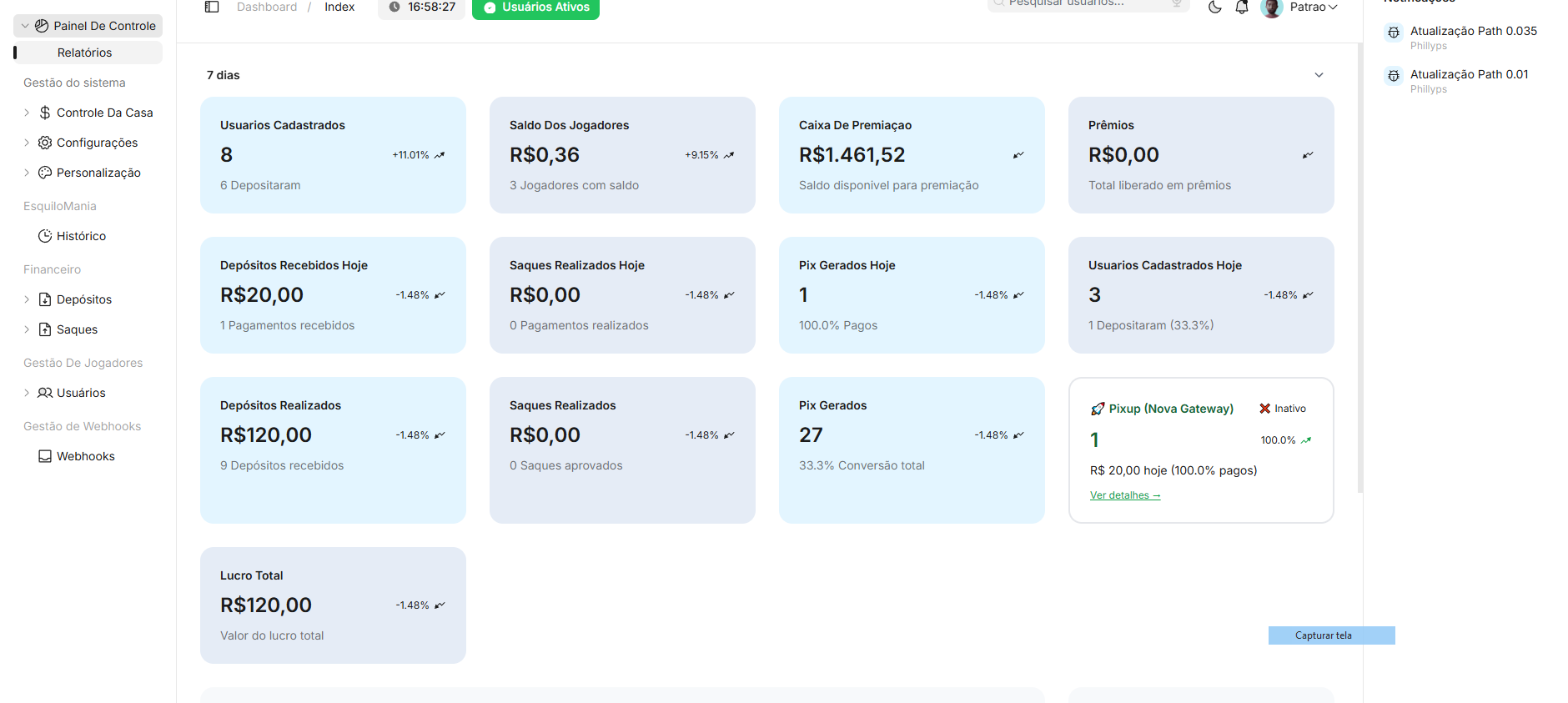Click the Pixup rocket icon
Image resolution: width=1568 pixels, height=703 pixels.
(x=1098, y=409)
